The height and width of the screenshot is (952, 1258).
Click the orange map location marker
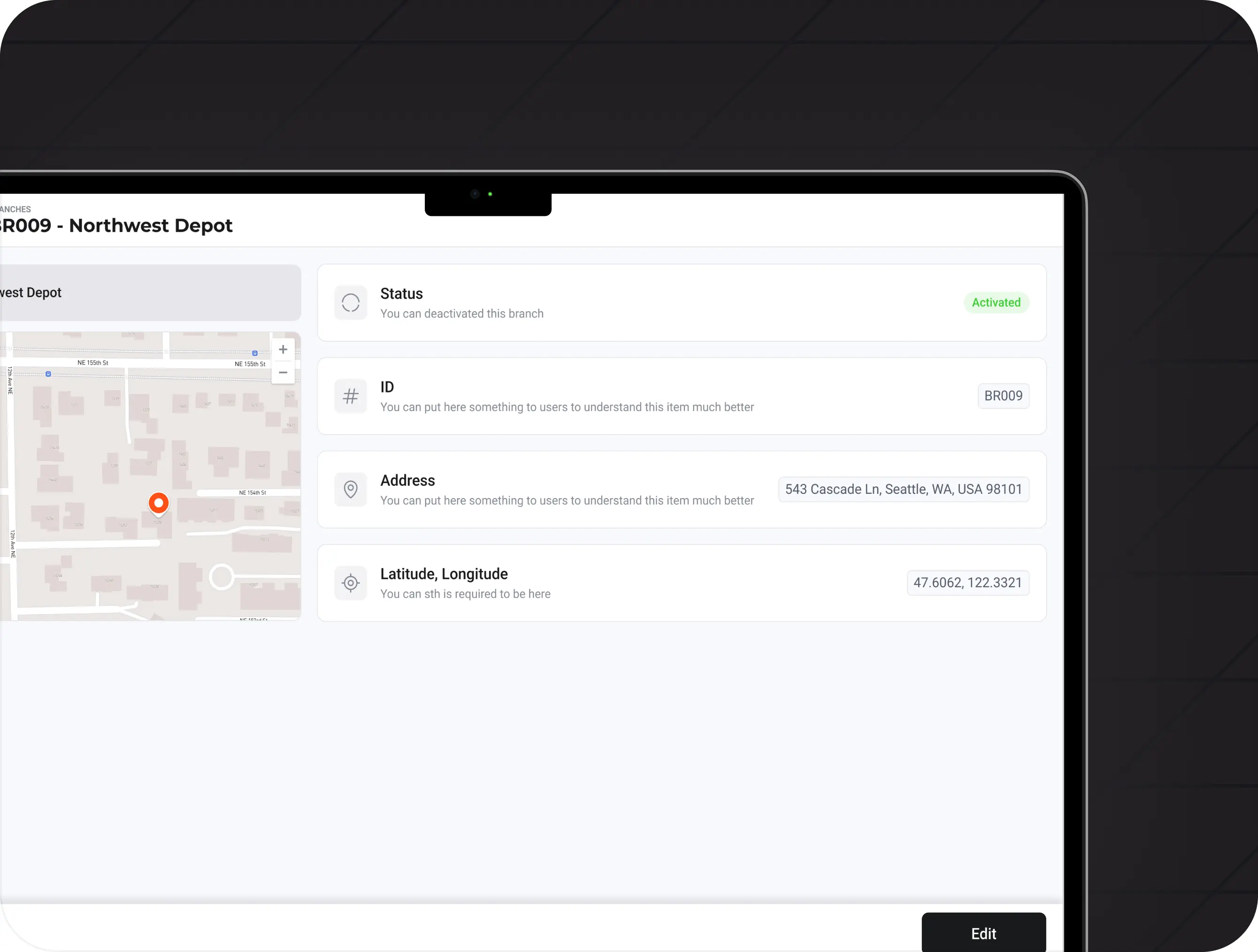pos(159,503)
